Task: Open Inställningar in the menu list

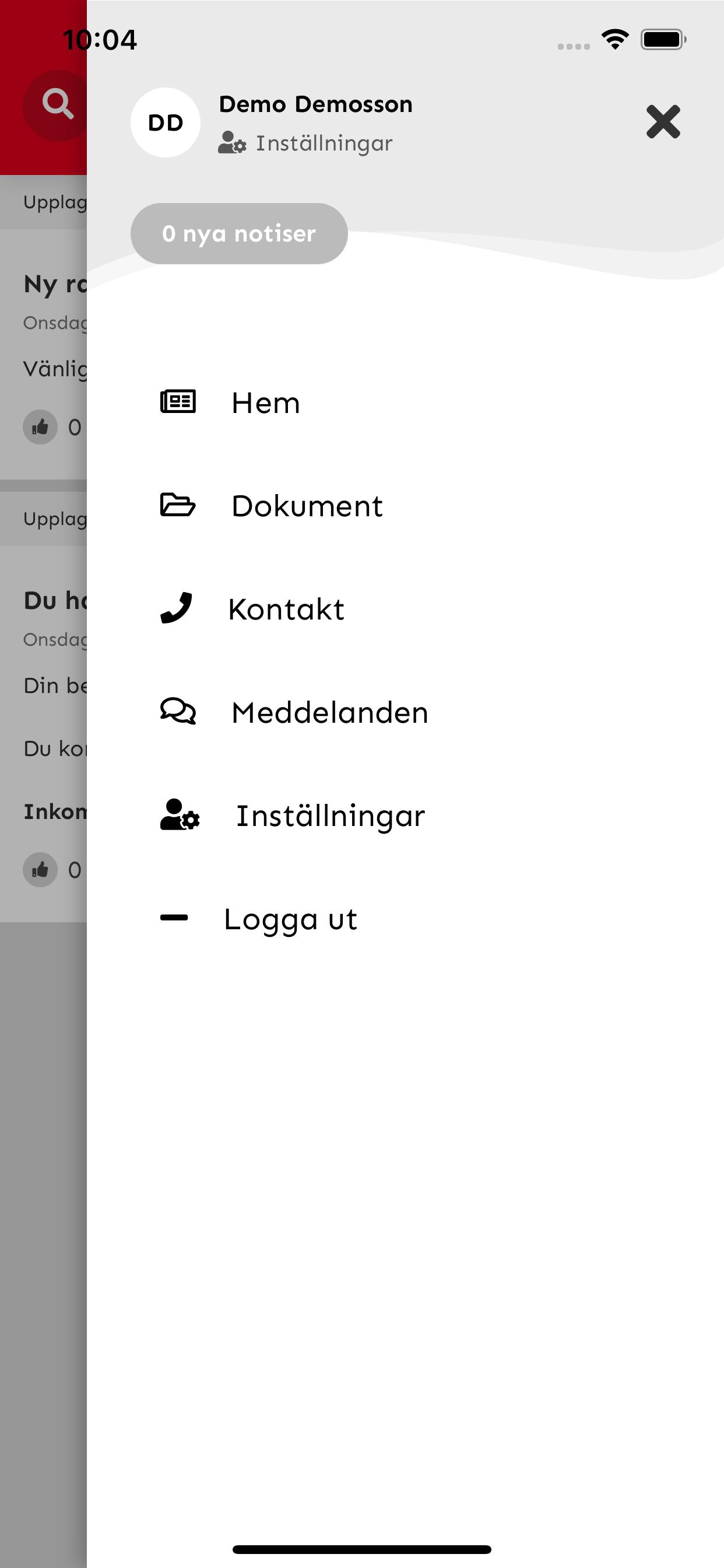Action: pos(331,816)
